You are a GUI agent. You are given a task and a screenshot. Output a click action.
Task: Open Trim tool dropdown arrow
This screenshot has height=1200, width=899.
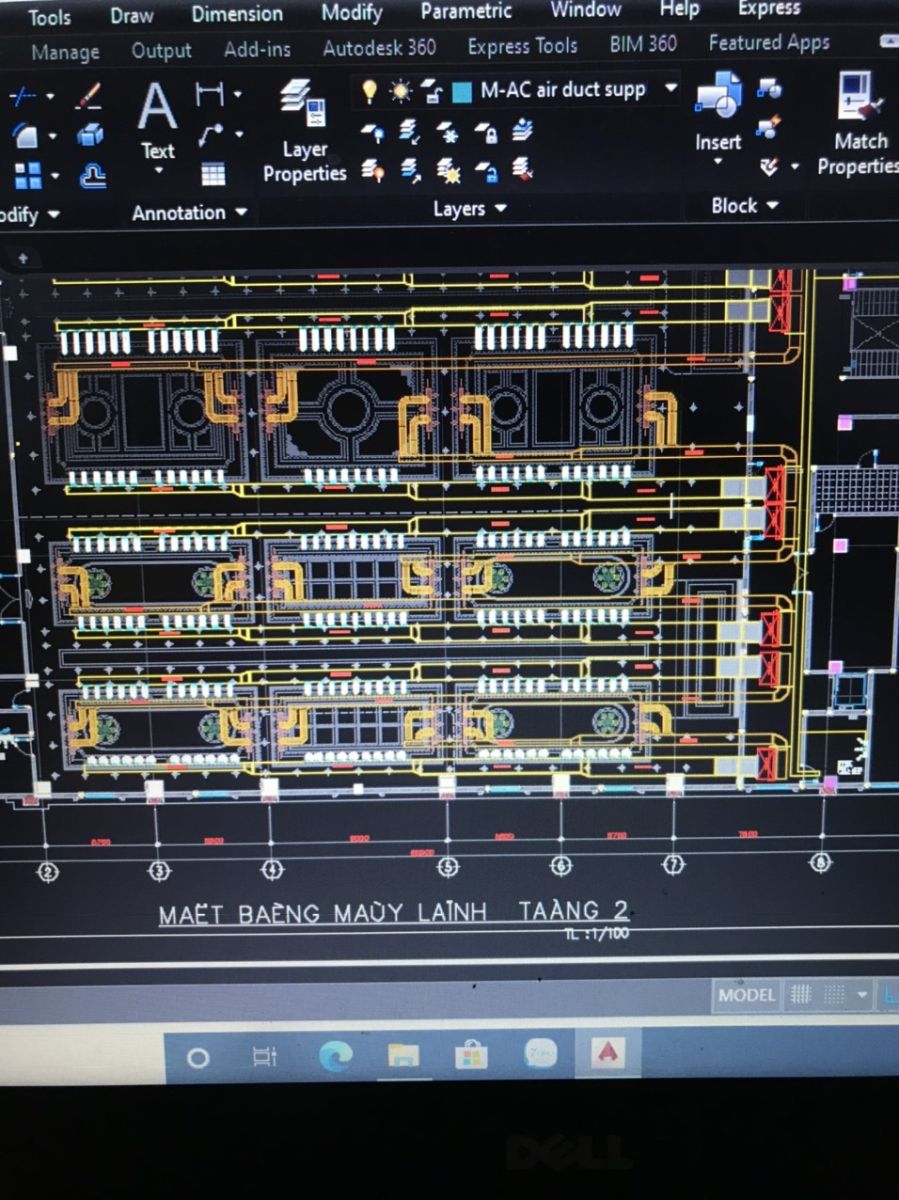(x=51, y=98)
